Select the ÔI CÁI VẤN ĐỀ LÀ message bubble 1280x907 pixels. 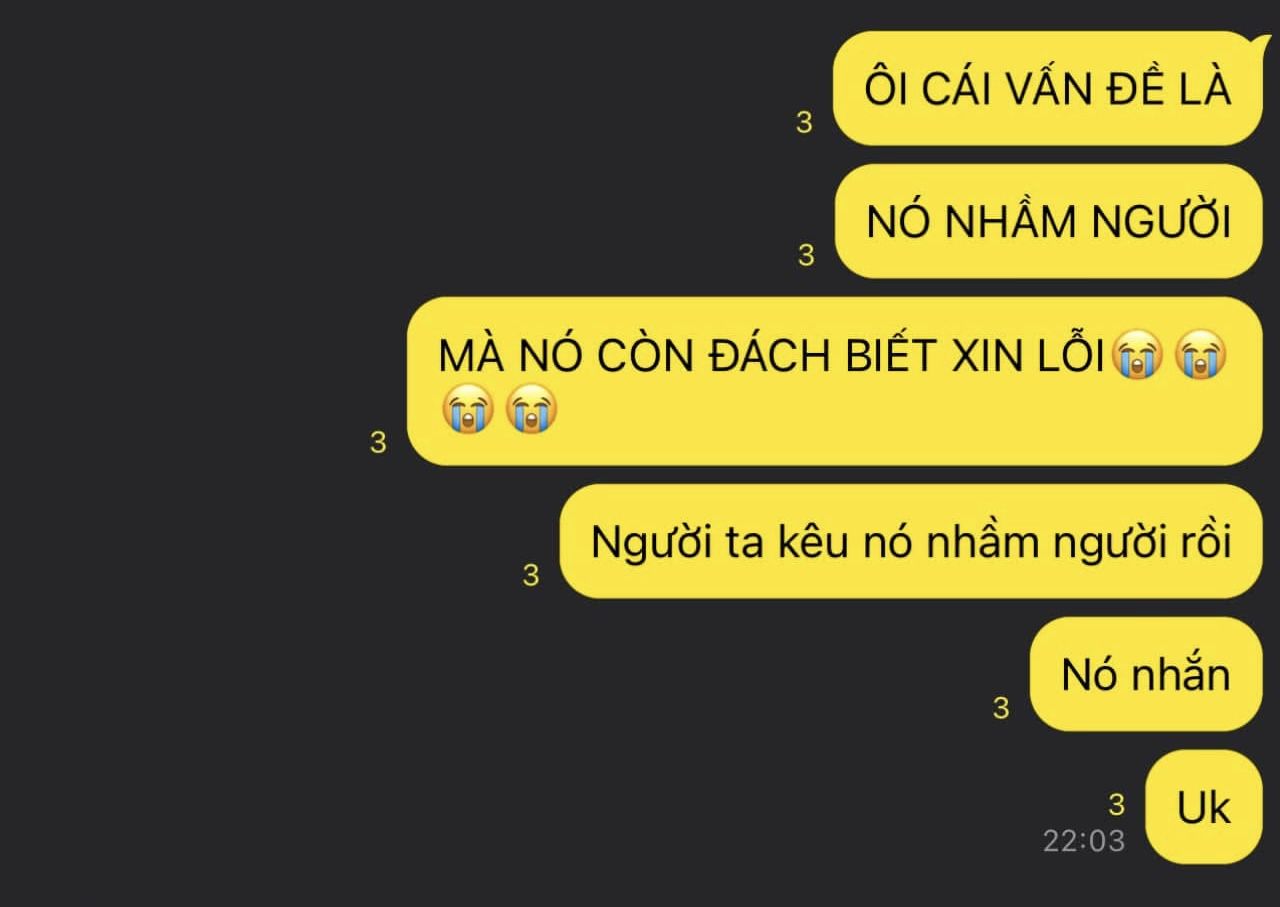click(x=1048, y=88)
